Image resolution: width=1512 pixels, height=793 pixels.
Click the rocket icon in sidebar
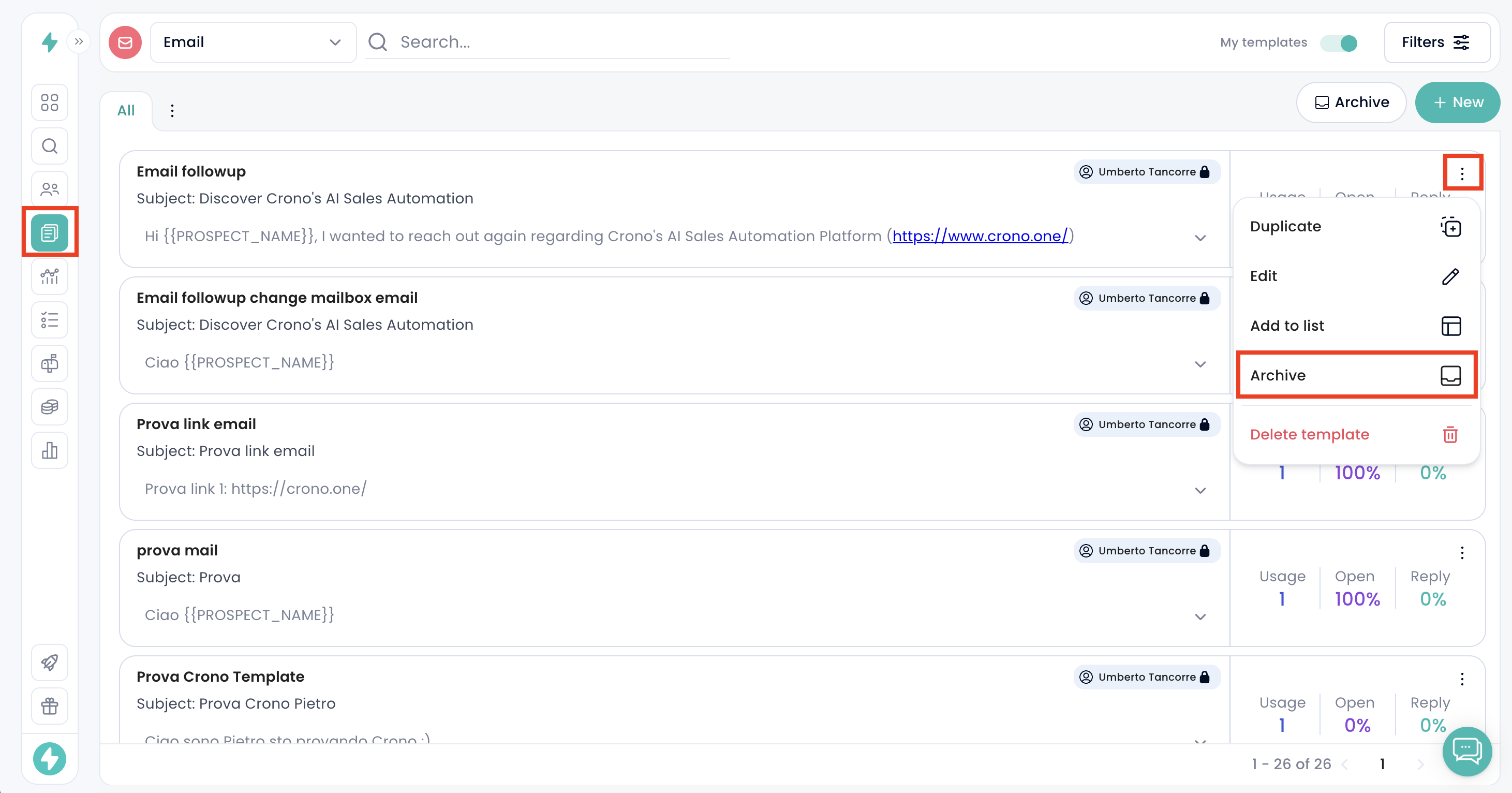[x=50, y=662]
